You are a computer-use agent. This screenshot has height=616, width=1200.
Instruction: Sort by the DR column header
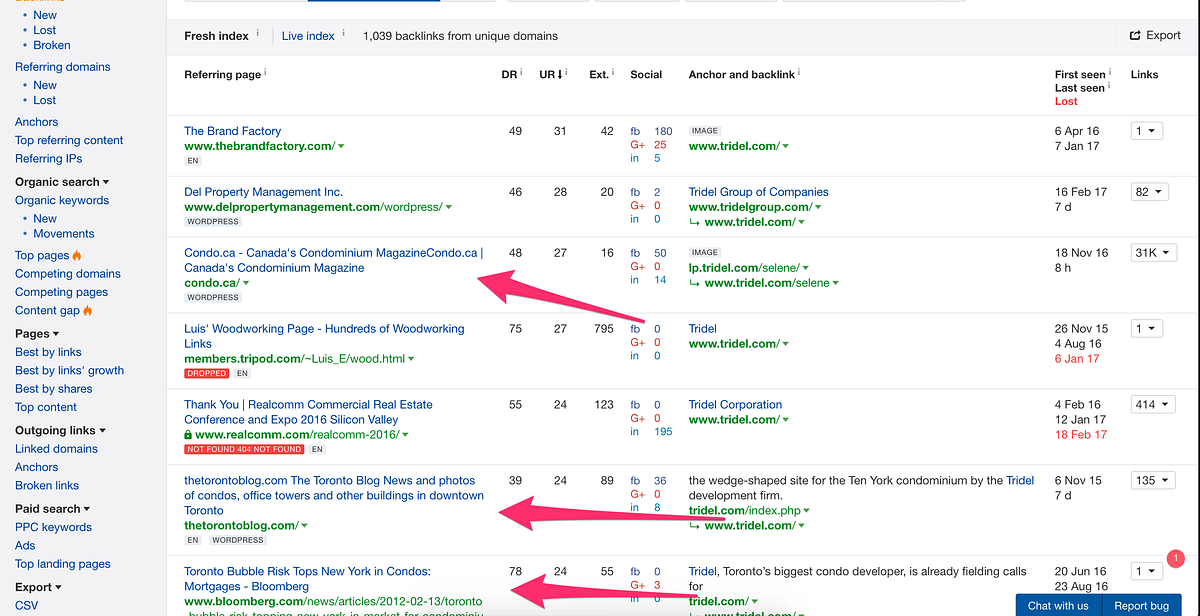[x=509, y=74]
